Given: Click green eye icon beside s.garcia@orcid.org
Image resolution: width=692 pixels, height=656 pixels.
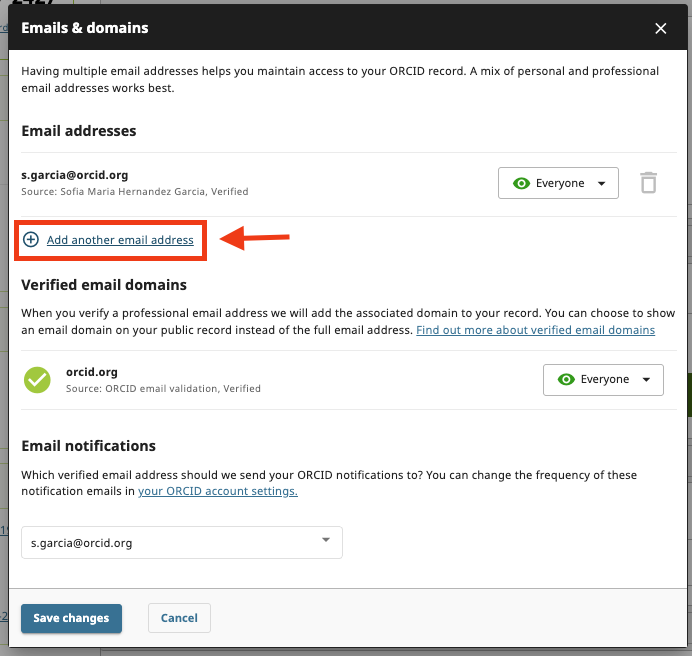Looking at the screenshot, I should pos(521,183).
